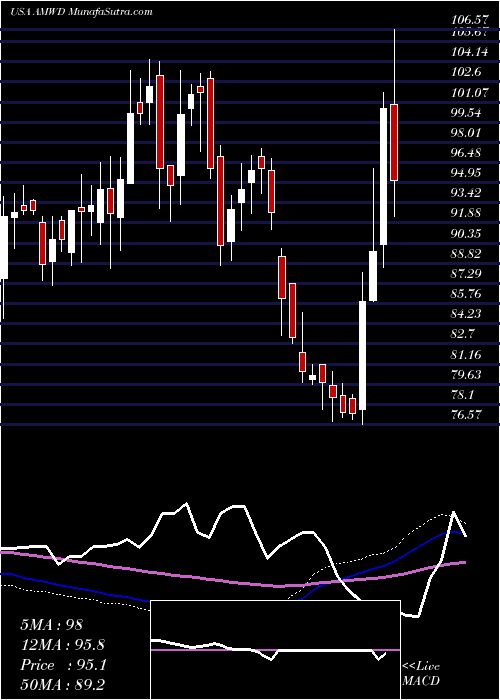This screenshot has width=500, height=700.
Task: Click the 79.63 price axis label
Action: pyautogui.click(x=466, y=374)
